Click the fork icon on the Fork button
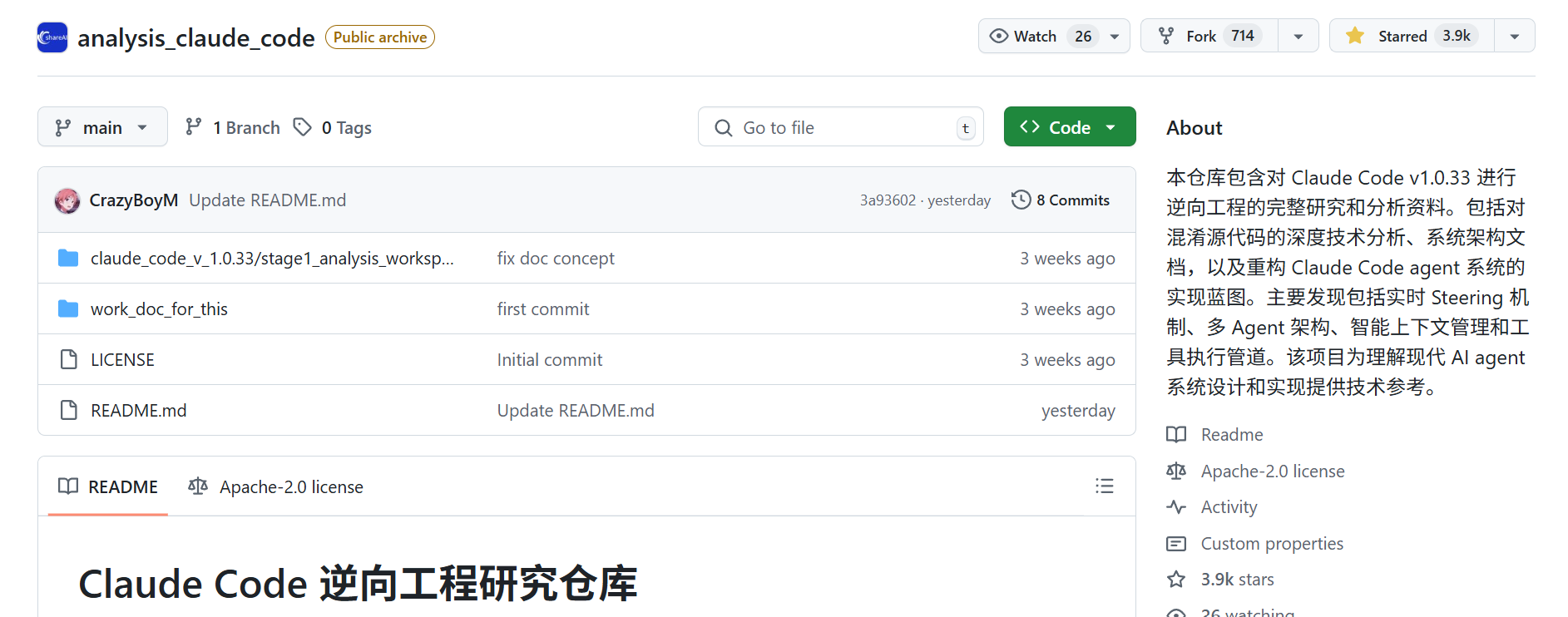The image size is (1568, 617). click(x=1166, y=36)
